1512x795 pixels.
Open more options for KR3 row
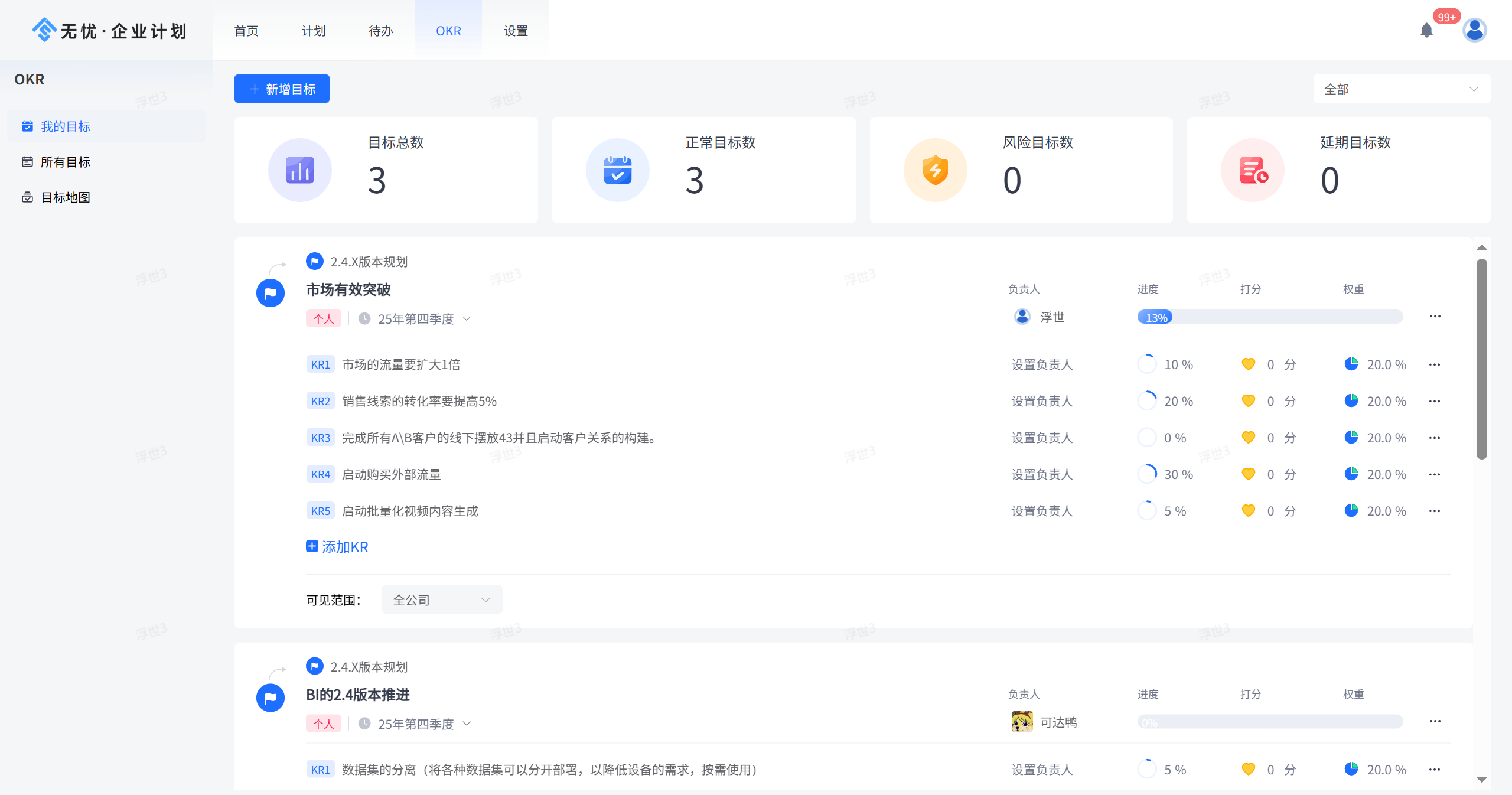click(1435, 438)
